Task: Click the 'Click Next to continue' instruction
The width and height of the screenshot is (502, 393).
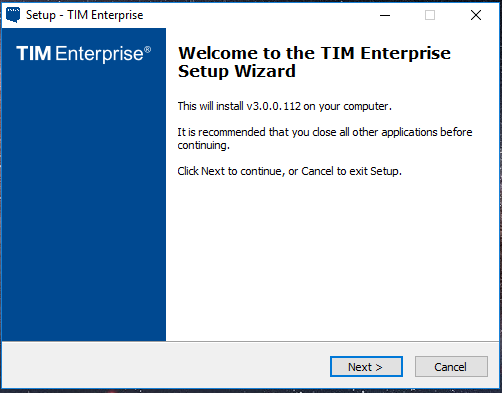Action: pyautogui.click(x=289, y=171)
